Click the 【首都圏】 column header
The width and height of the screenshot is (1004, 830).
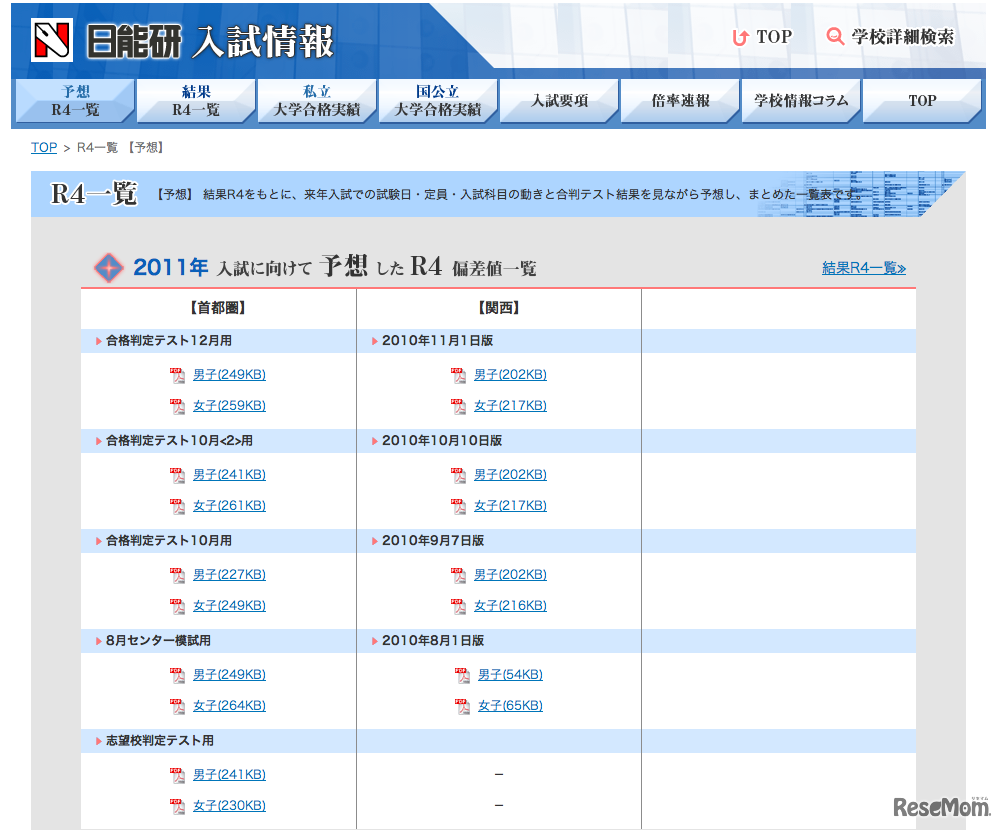coord(218,308)
